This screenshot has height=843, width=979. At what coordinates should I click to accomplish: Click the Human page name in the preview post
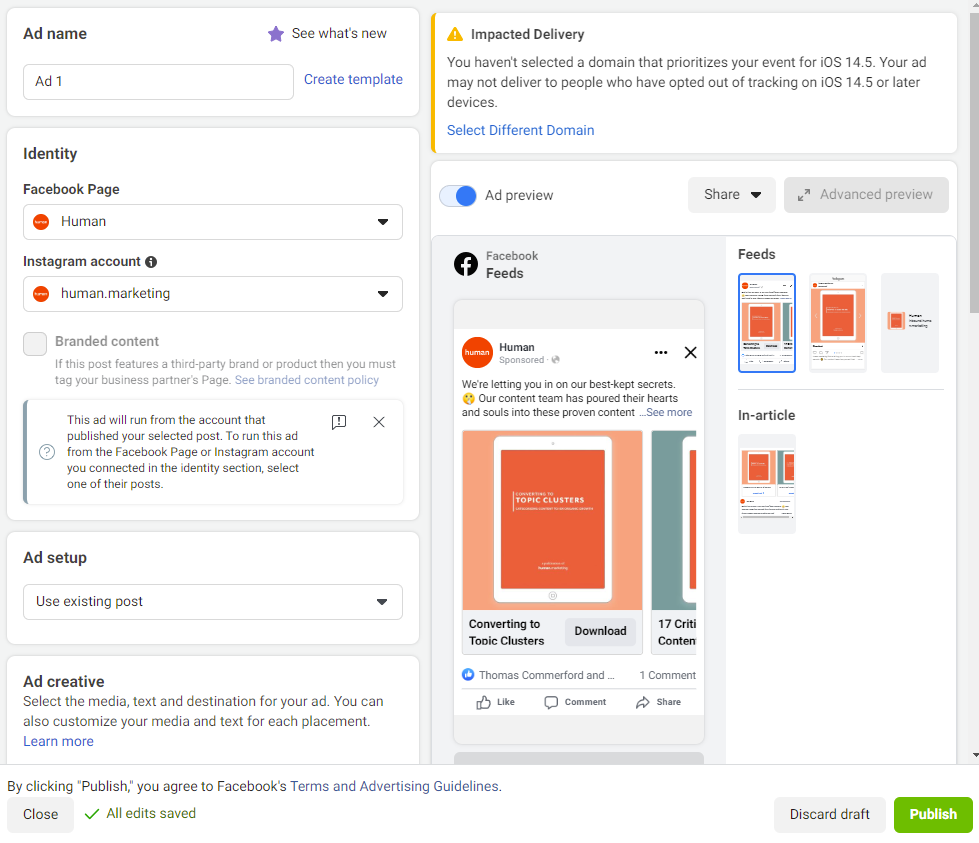tap(517, 347)
